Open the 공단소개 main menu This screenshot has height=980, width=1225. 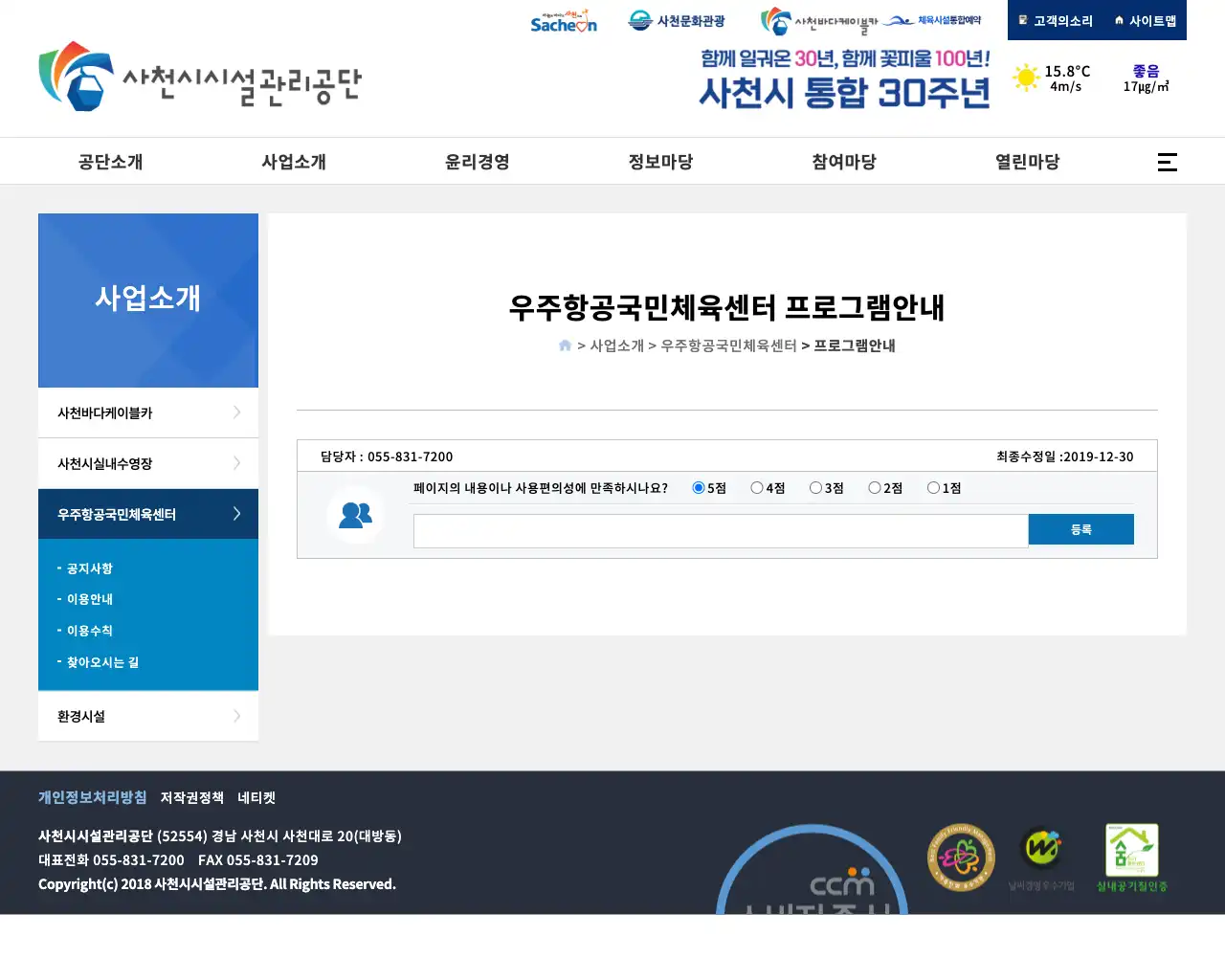point(110,162)
